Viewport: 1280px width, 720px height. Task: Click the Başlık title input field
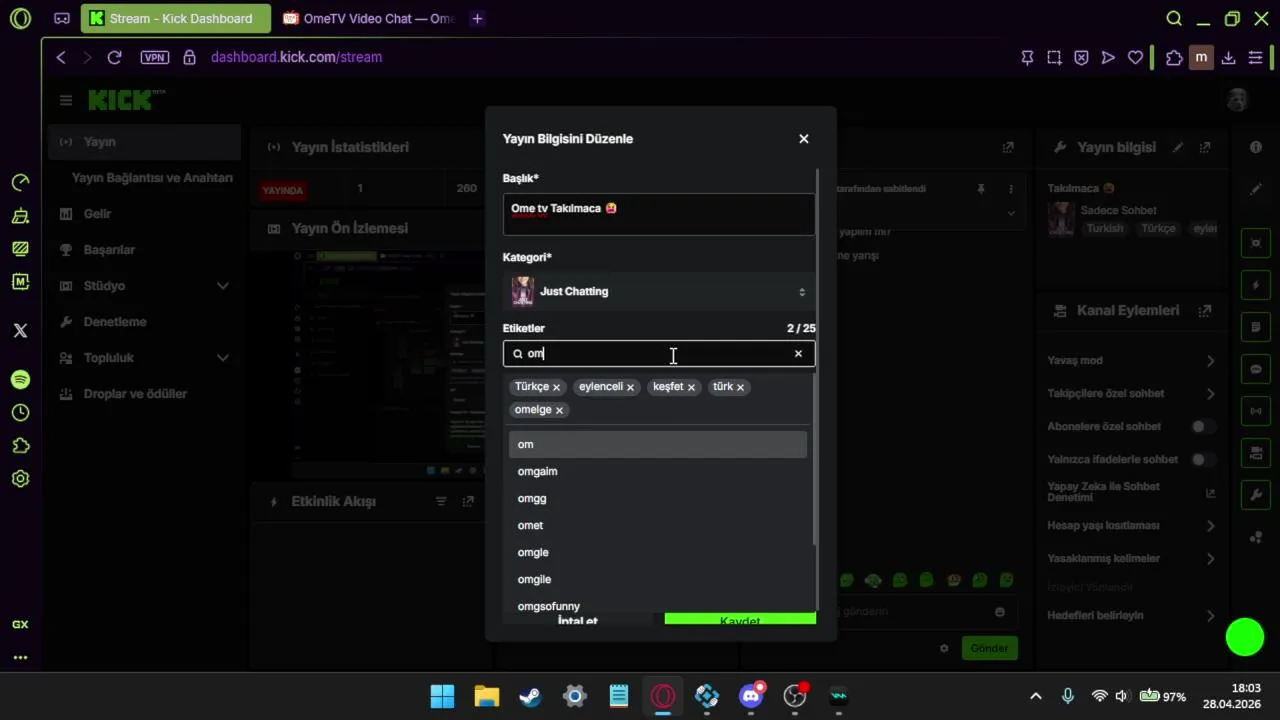(x=659, y=214)
